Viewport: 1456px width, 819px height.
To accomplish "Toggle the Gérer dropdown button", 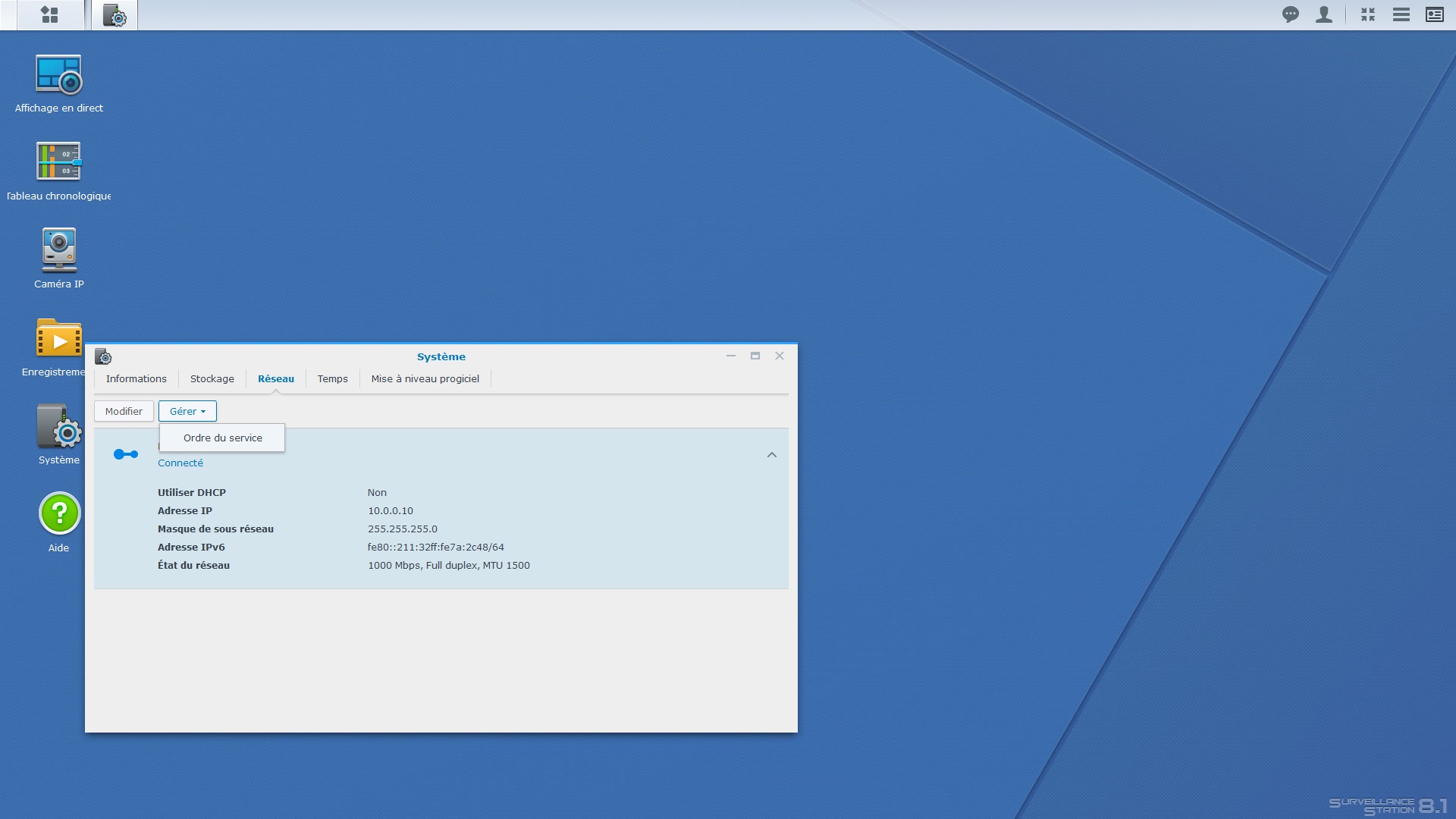I will click(x=187, y=411).
